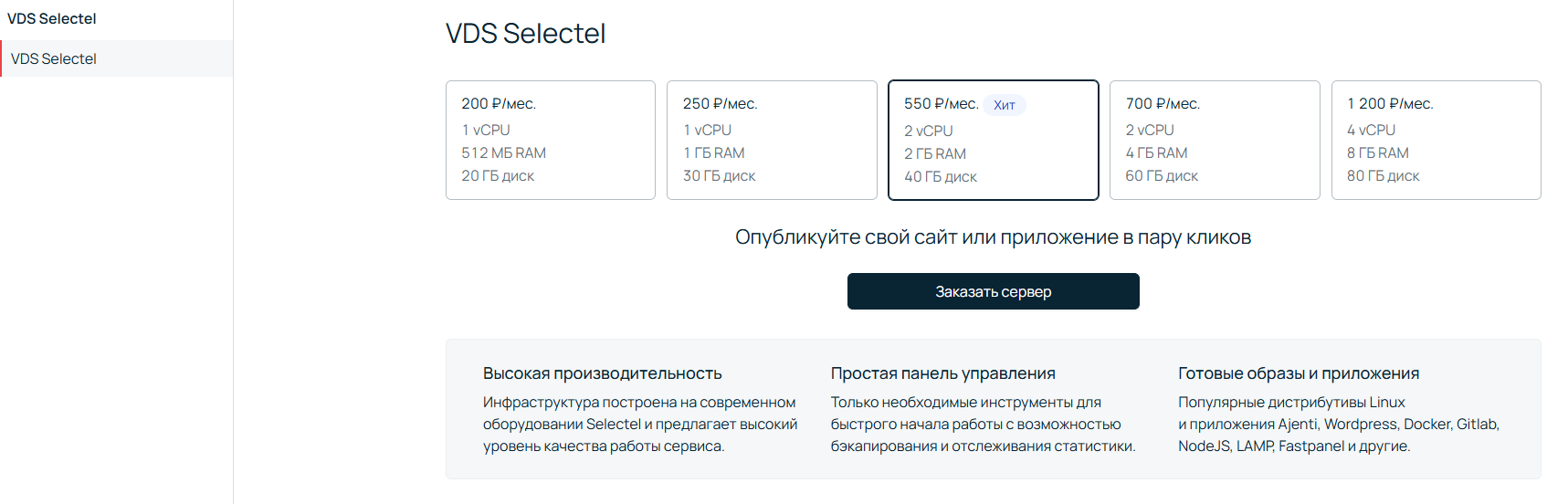1568x504 pixels.
Task: Click the 4 vCPU spec line
Action: pyautogui.click(x=1371, y=130)
